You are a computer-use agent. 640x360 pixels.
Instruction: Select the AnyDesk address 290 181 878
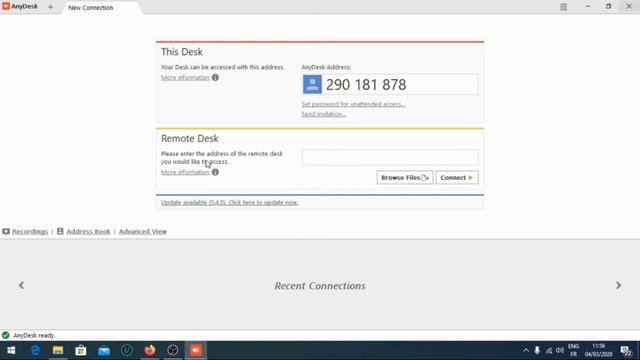(366, 85)
